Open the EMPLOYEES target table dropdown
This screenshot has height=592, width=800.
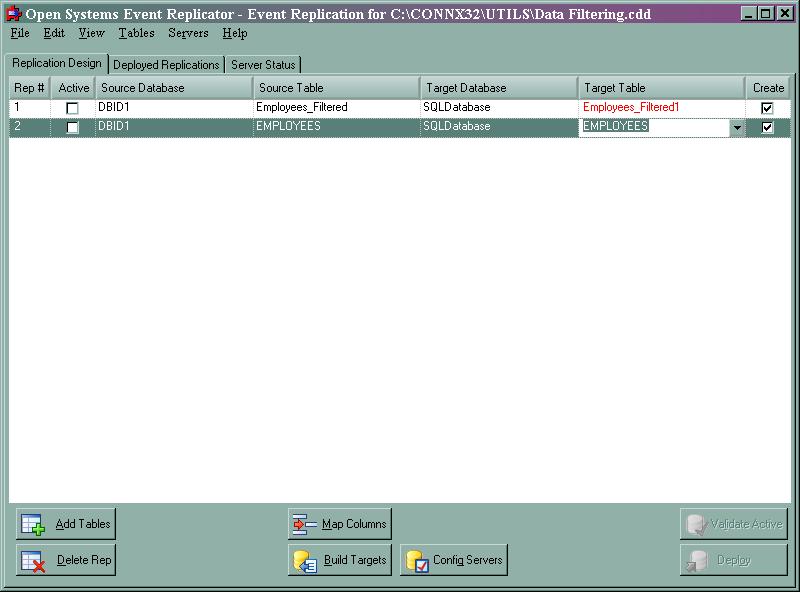[737, 127]
